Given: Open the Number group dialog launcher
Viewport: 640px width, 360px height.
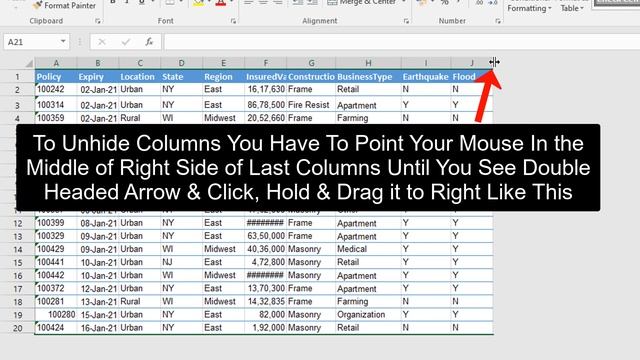Looking at the screenshot, I should 498,21.
